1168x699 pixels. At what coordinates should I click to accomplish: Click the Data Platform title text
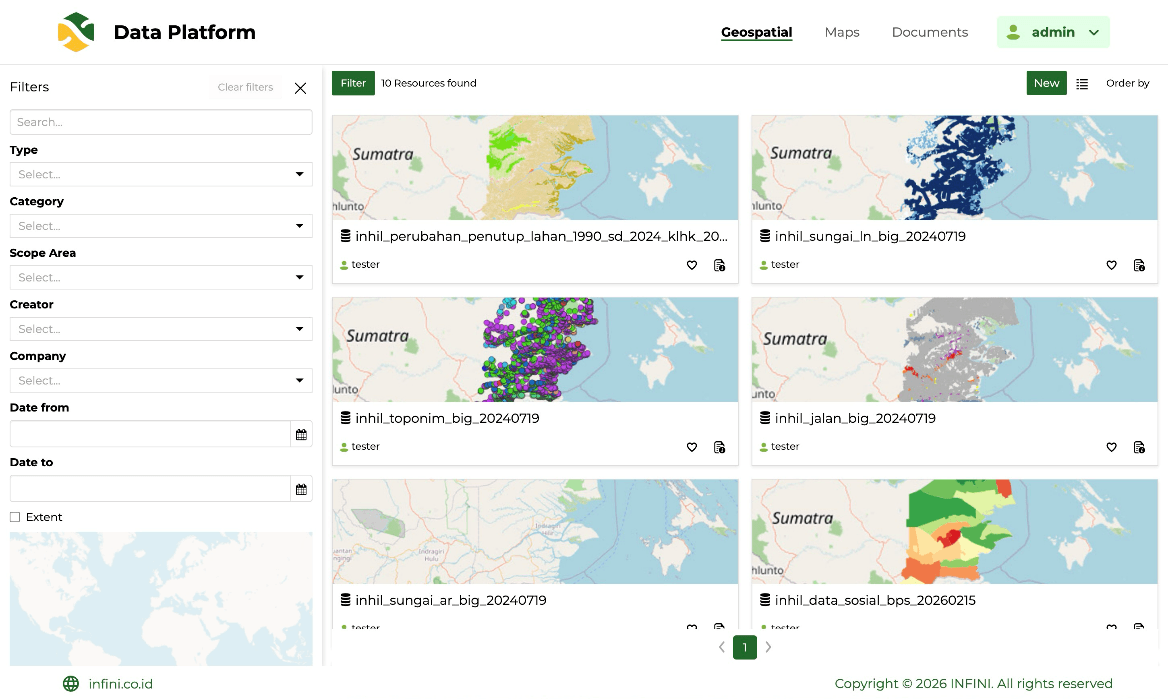pos(185,32)
